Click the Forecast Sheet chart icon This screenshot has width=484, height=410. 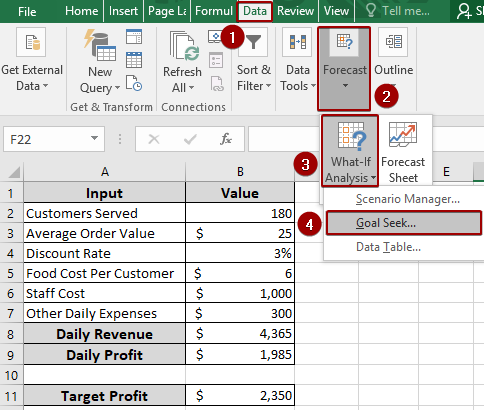(403, 134)
